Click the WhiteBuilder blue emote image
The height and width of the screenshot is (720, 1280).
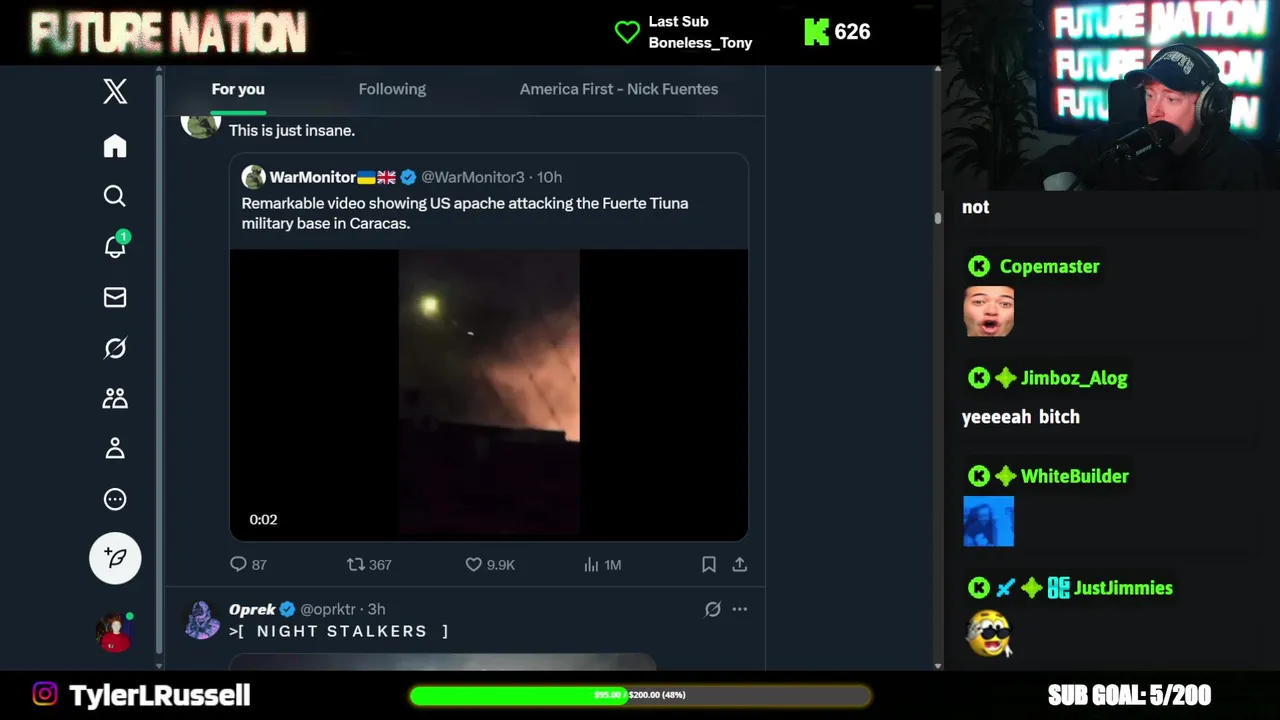click(x=989, y=521)
